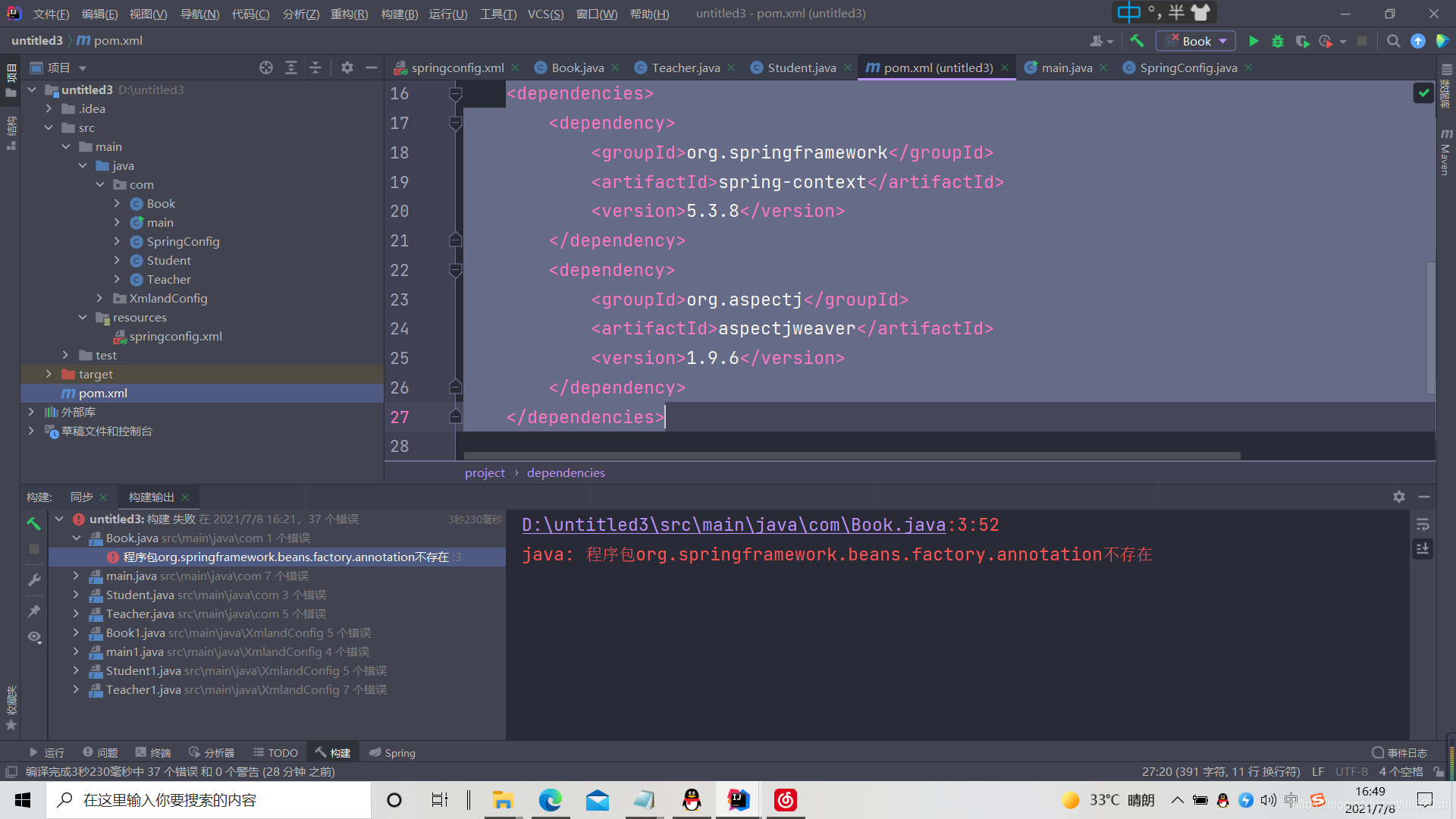Start debugging using the bug icon
The image size is (1456, 819).
click(1278, 41)
